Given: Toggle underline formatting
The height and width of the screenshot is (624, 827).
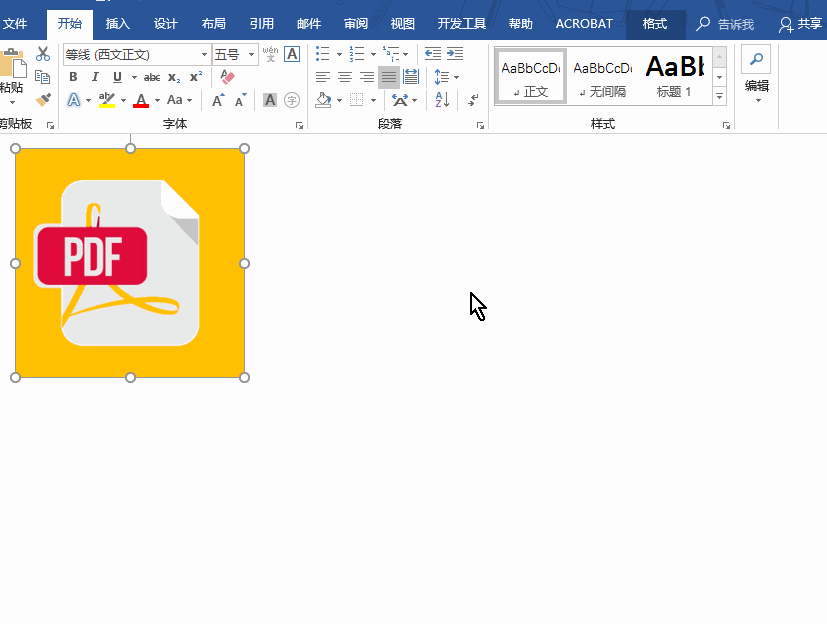Looking at the screenshot, I should pos(117,78).
